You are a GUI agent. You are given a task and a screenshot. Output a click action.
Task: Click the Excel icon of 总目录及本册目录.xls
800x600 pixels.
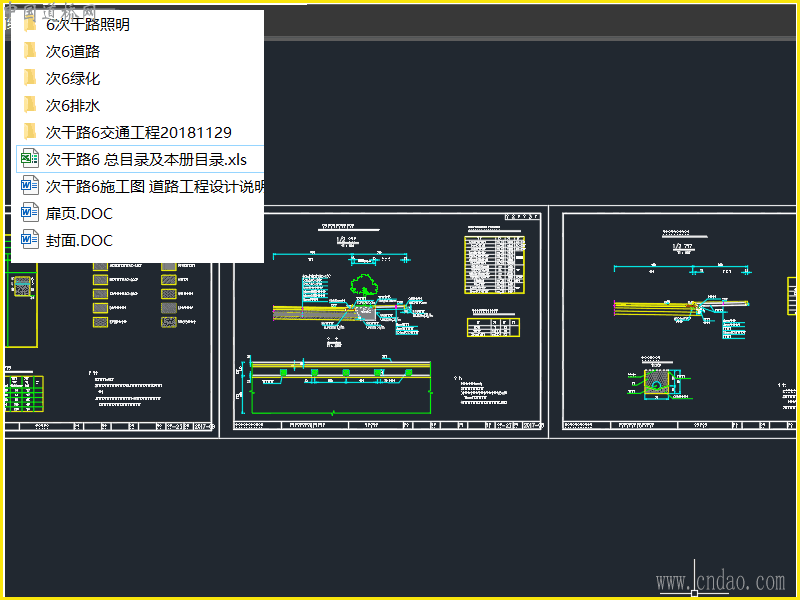click(x=30, y=159)
